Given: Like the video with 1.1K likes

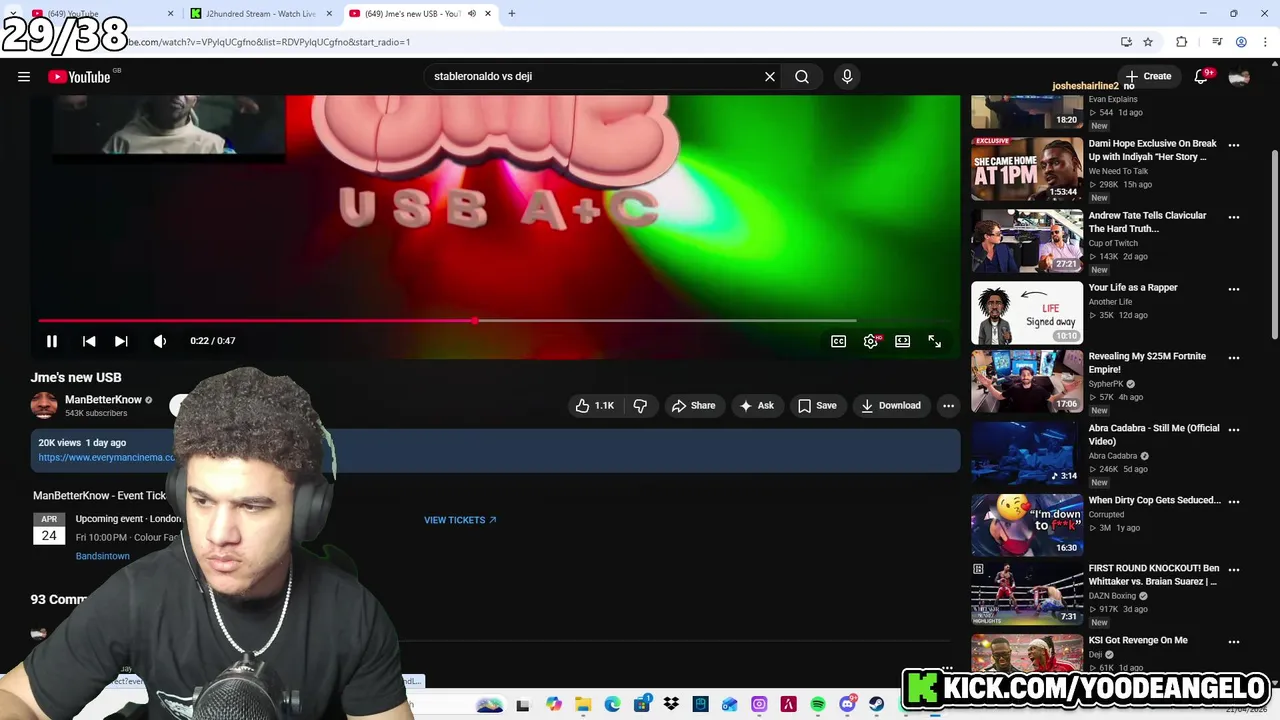Looking at the screenshot, I should click(x=594, y=405).
